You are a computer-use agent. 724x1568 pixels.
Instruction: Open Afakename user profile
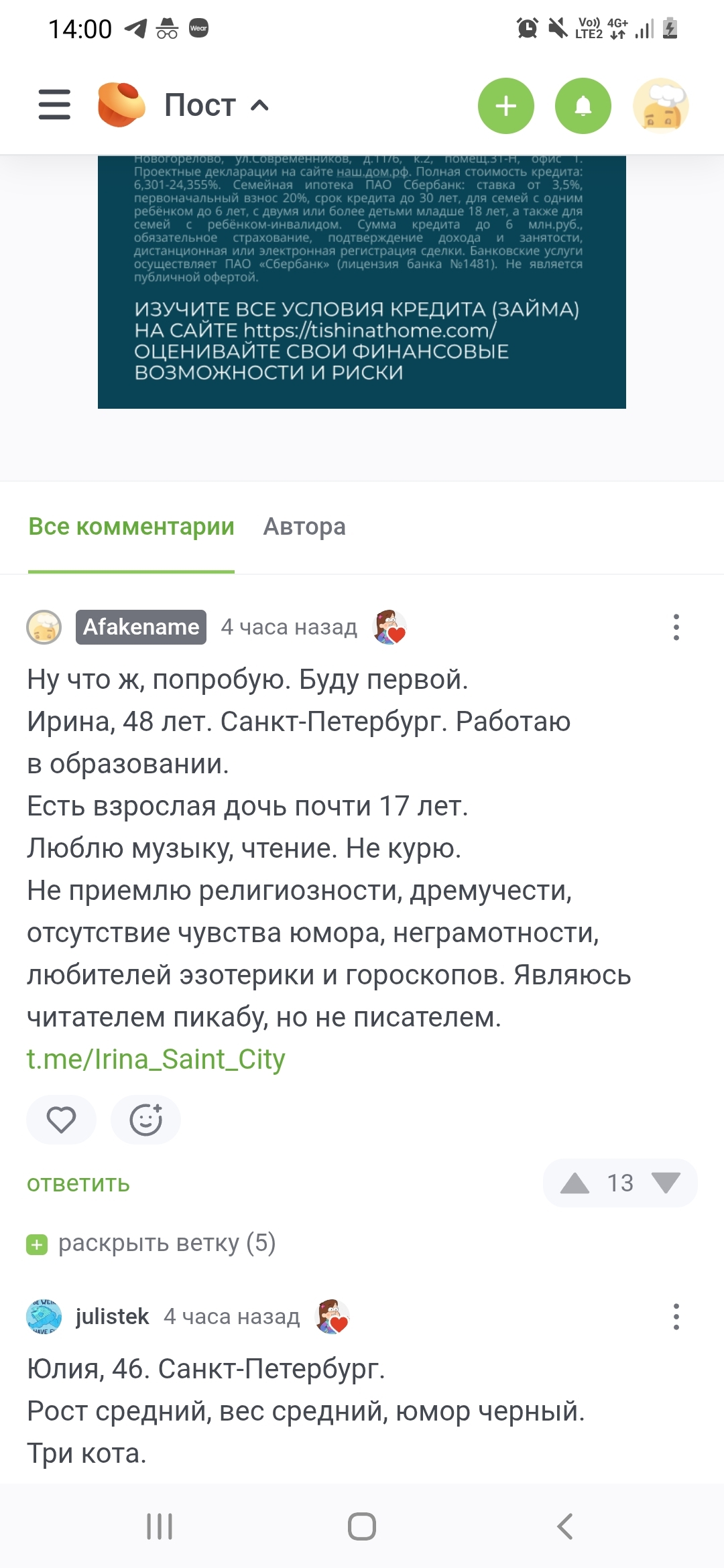pyautogui.click(x=141, y=627)
